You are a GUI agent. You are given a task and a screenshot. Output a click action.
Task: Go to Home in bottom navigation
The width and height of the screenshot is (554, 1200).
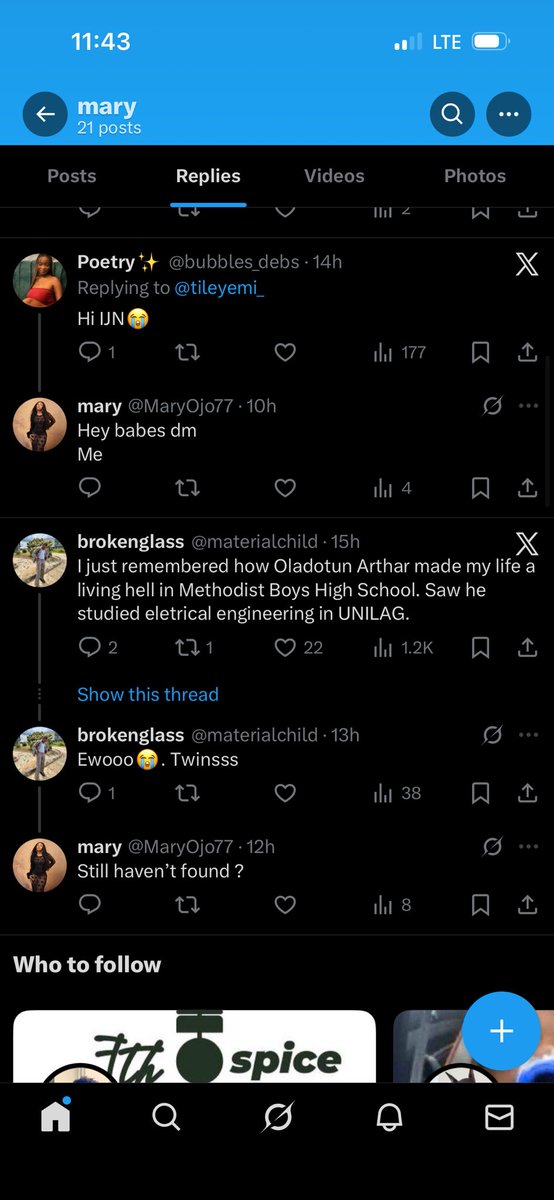pyautogui.click(x=56, y=1116)
